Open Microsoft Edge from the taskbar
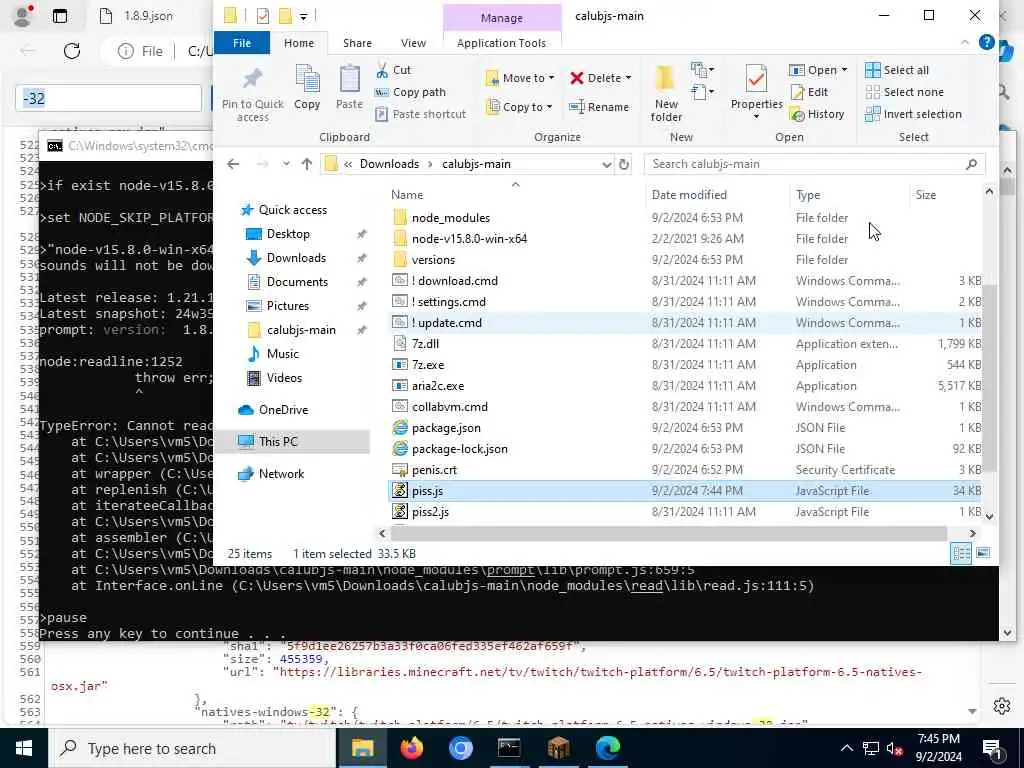Viewport: 1024px width, 768px height. pyautogui.click(x=607, y=748)
